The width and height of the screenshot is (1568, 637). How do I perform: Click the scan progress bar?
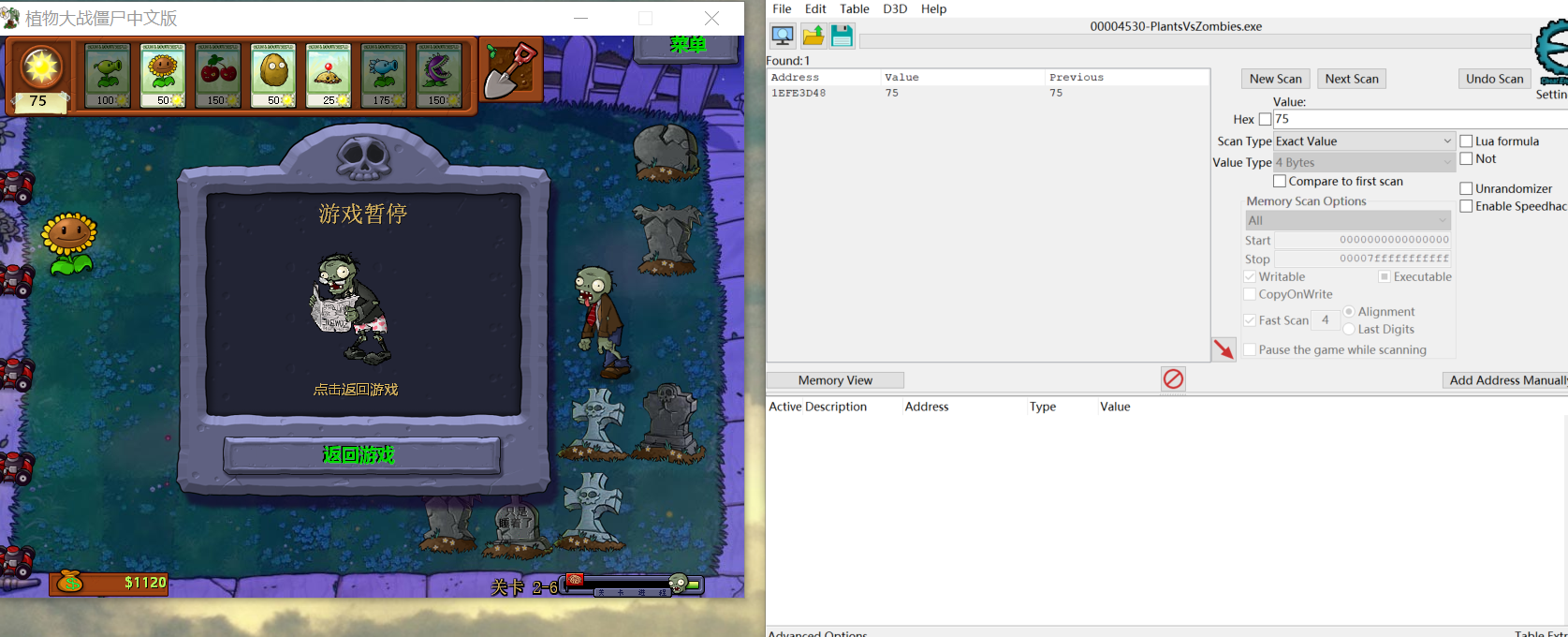coord(1195,41)
